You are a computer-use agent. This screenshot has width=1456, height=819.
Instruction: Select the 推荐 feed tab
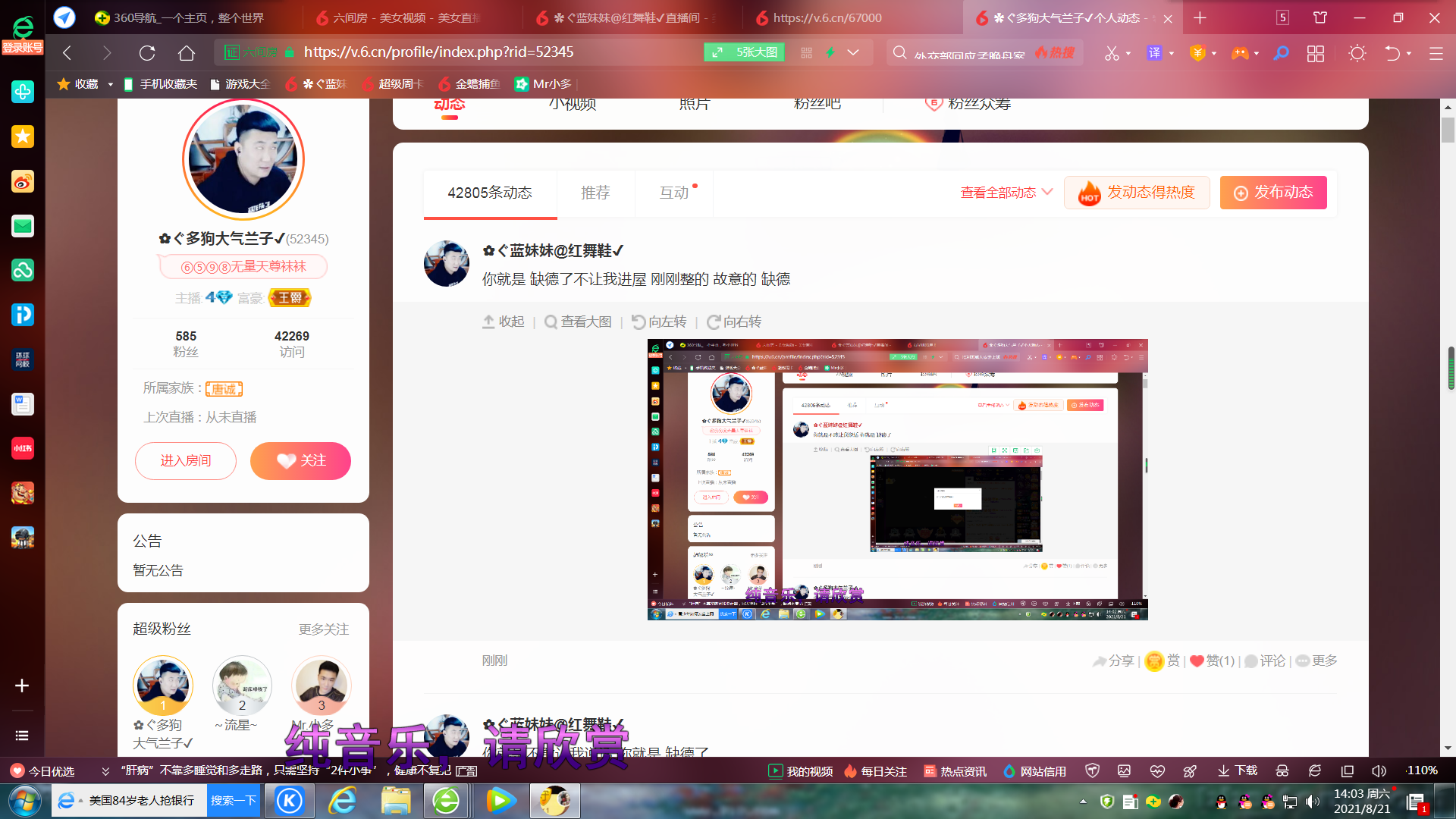595,193
